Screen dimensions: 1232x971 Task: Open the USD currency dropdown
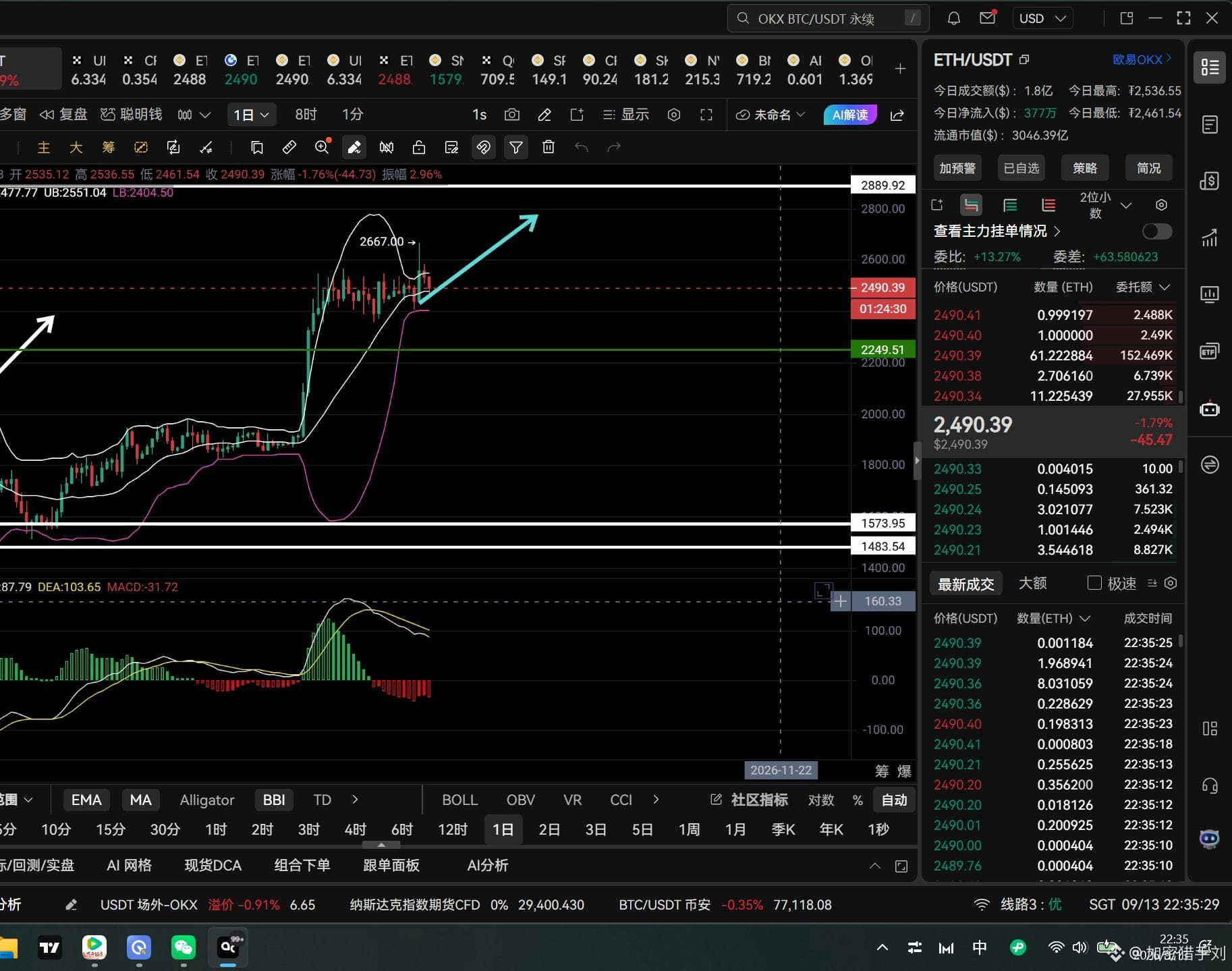pos(1042,18)
